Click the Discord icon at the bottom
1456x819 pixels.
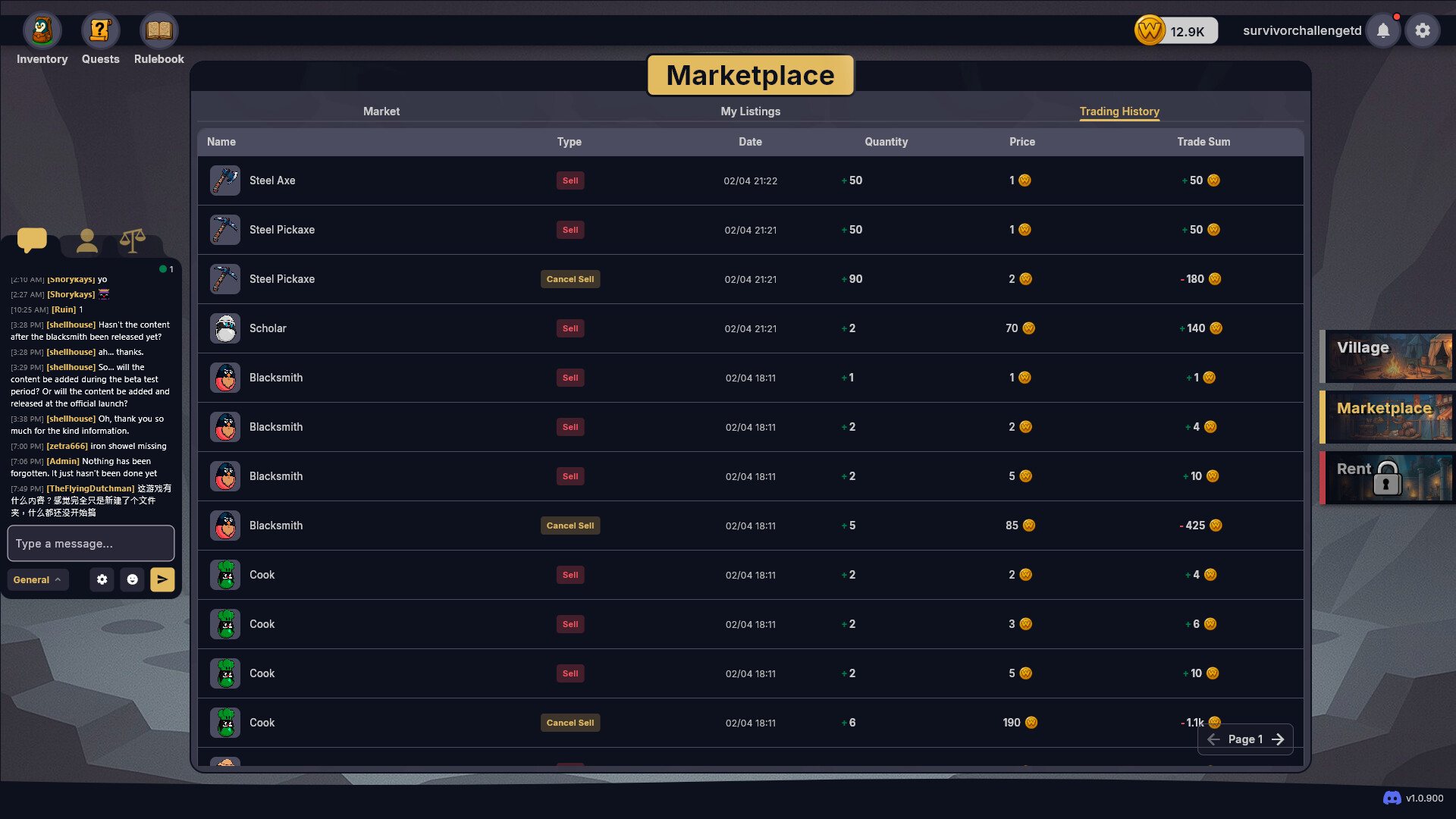(x=1391, y=798)
